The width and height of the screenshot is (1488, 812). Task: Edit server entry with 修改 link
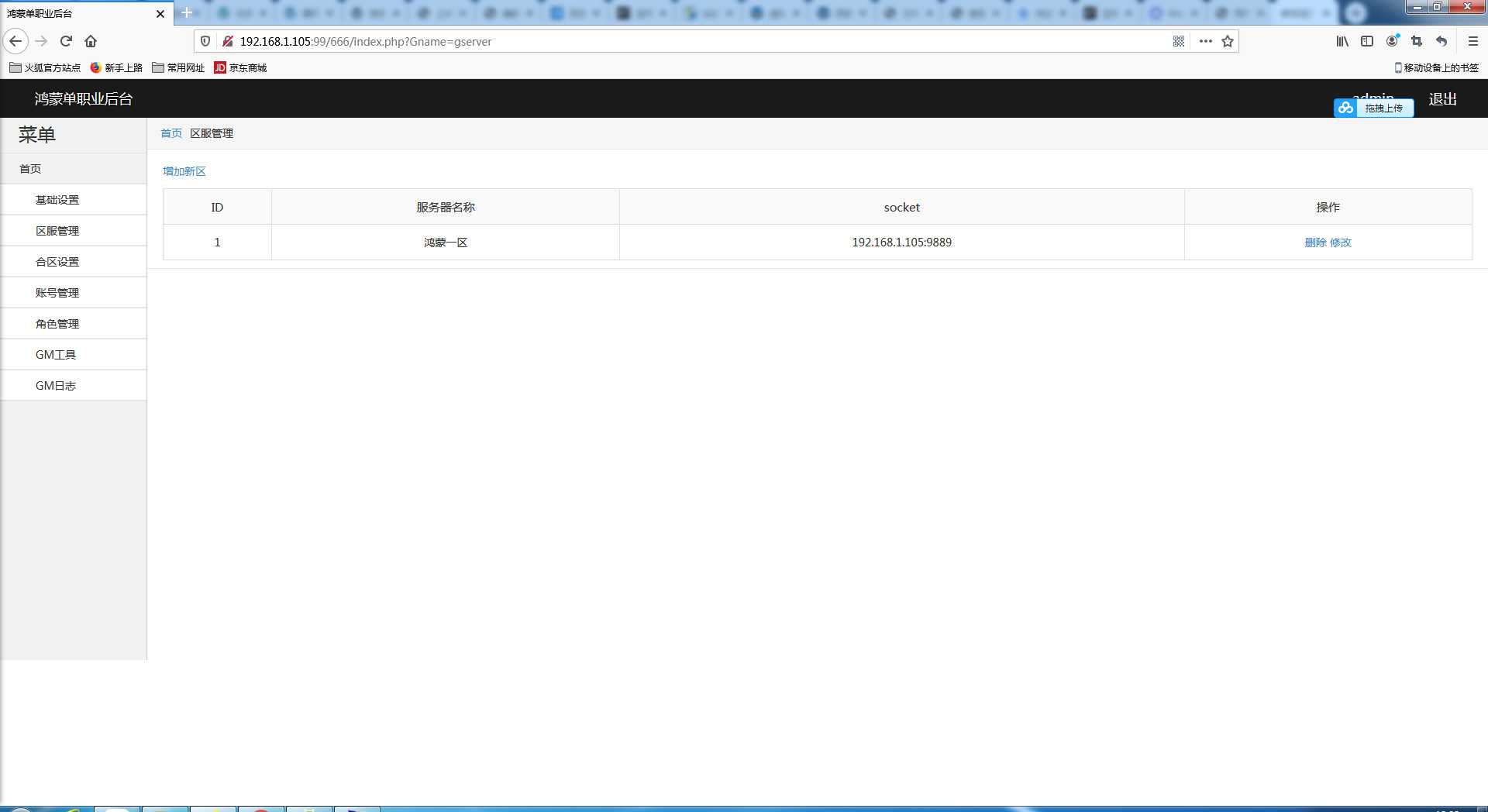coord(1341,243)
